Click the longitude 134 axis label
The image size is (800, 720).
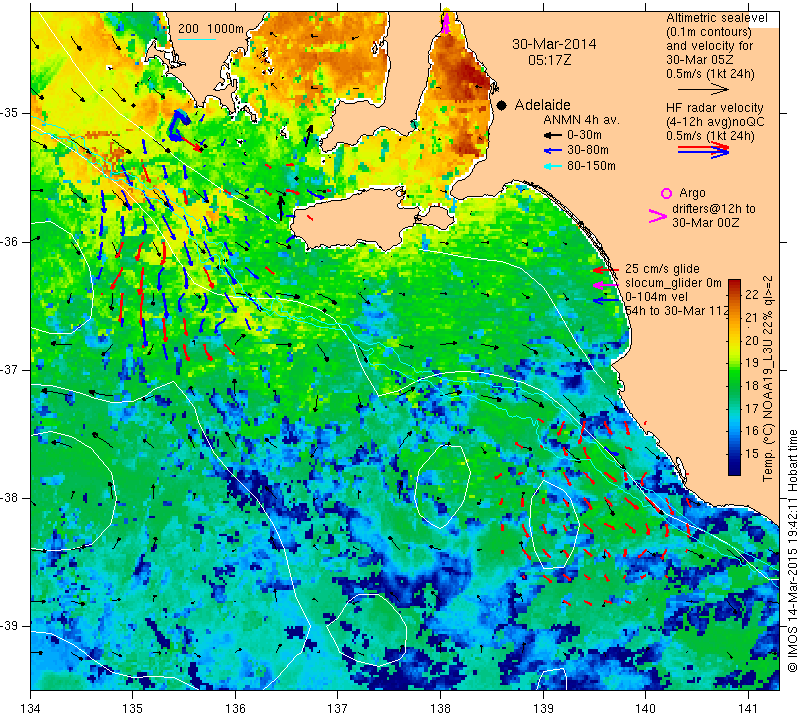pos(31,708)
